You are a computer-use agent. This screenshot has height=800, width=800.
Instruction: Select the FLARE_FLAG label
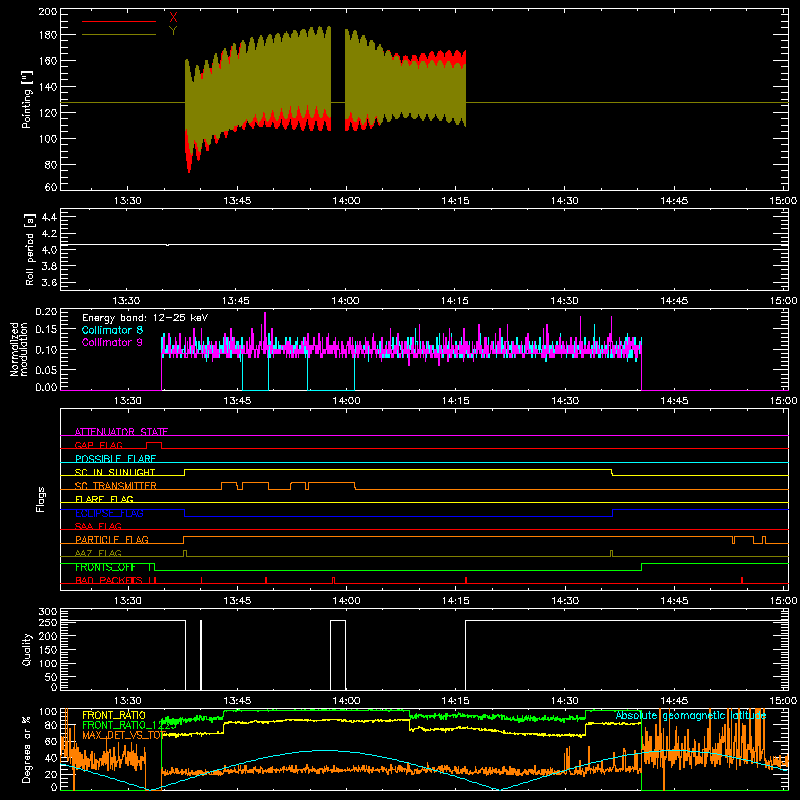click(104, 499)
